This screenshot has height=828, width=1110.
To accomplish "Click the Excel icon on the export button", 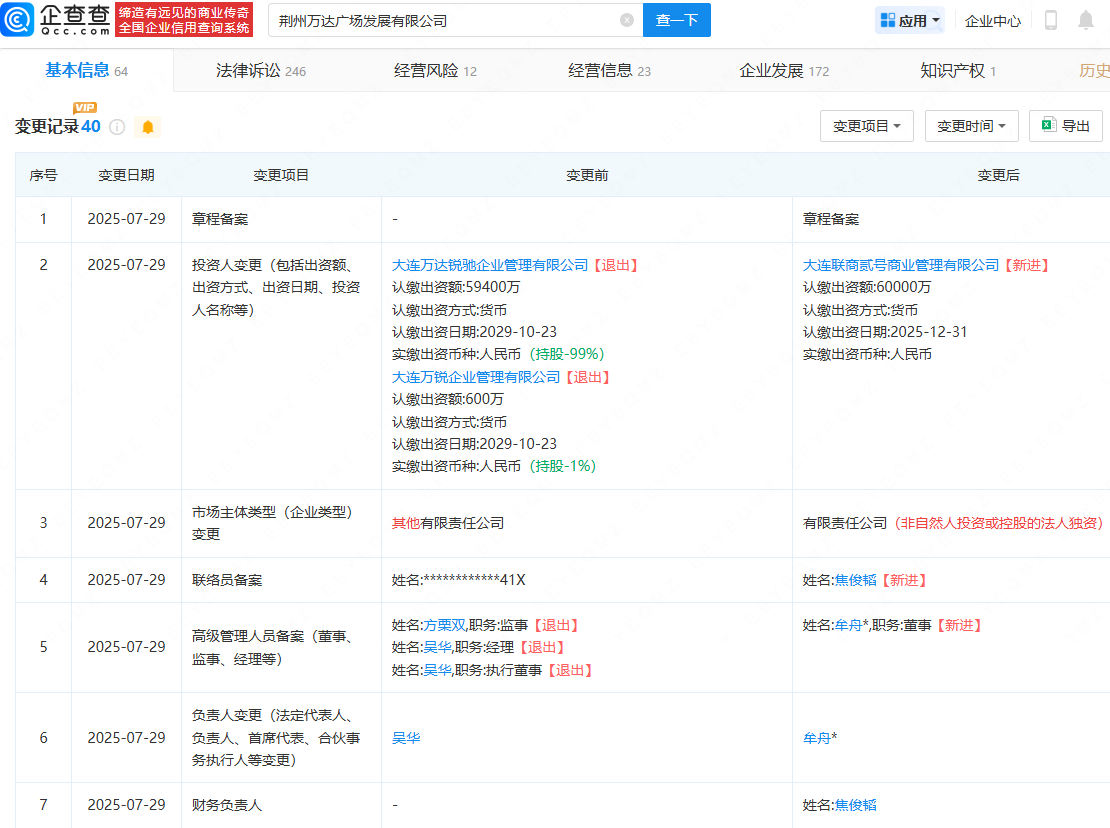I will pos(1048,125).
